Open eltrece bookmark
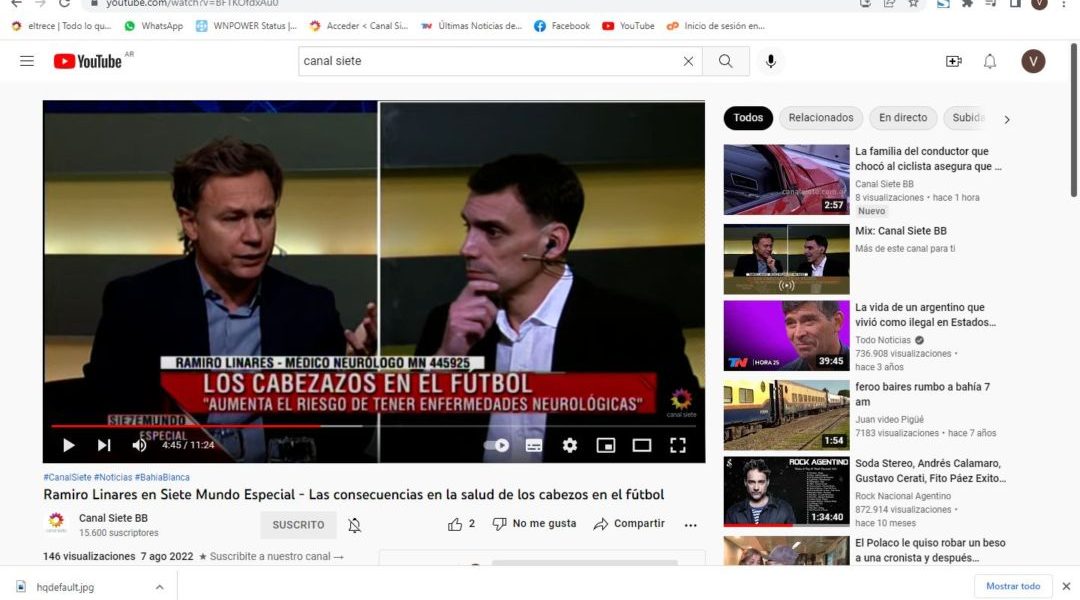 tap(61, 25)
